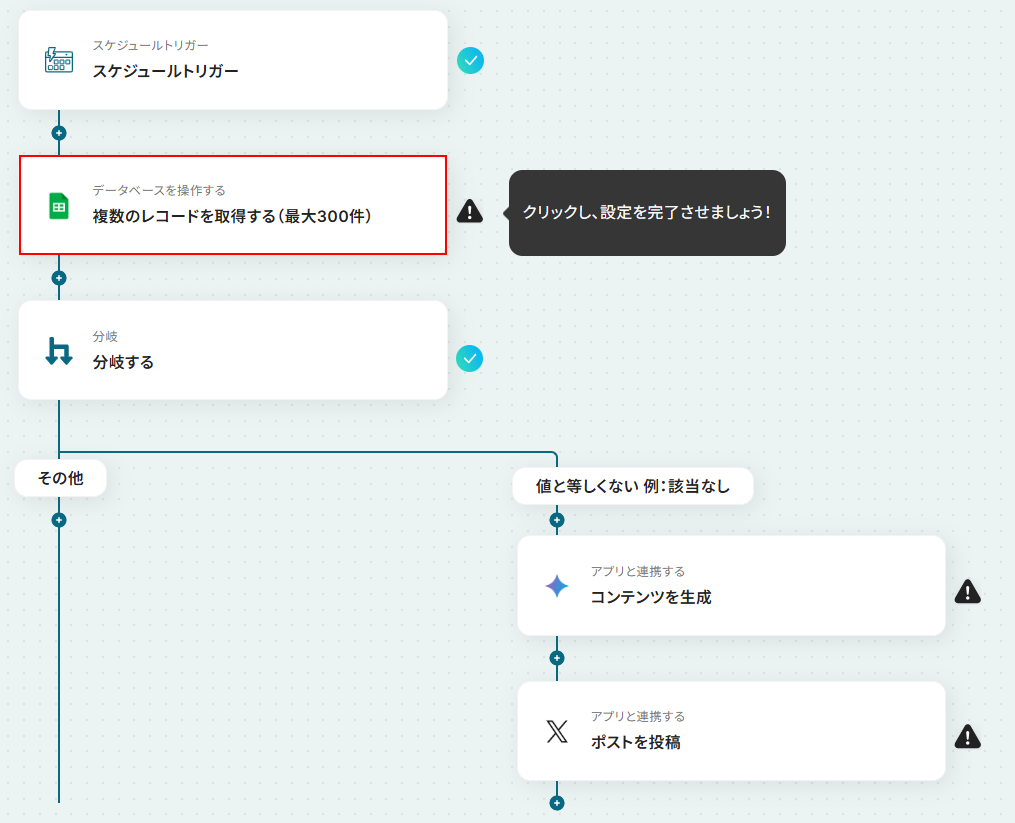The height and width of the screenshot is (823, 1015).
Task: Add step below スケジュールトリガー via plus
Action: pyautogui.click(x=59, y=133)
